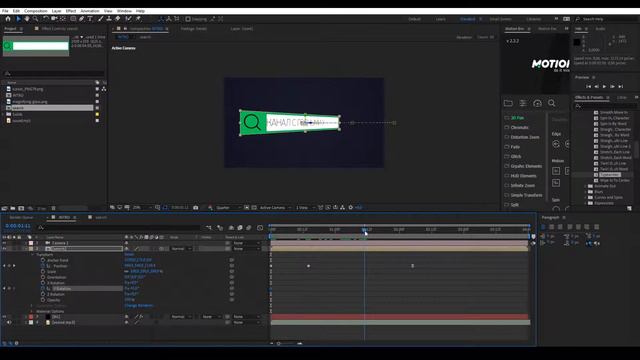640x360 pixels.
Task: Select the Unified Camera tool
Action: [x=54, y=19]
